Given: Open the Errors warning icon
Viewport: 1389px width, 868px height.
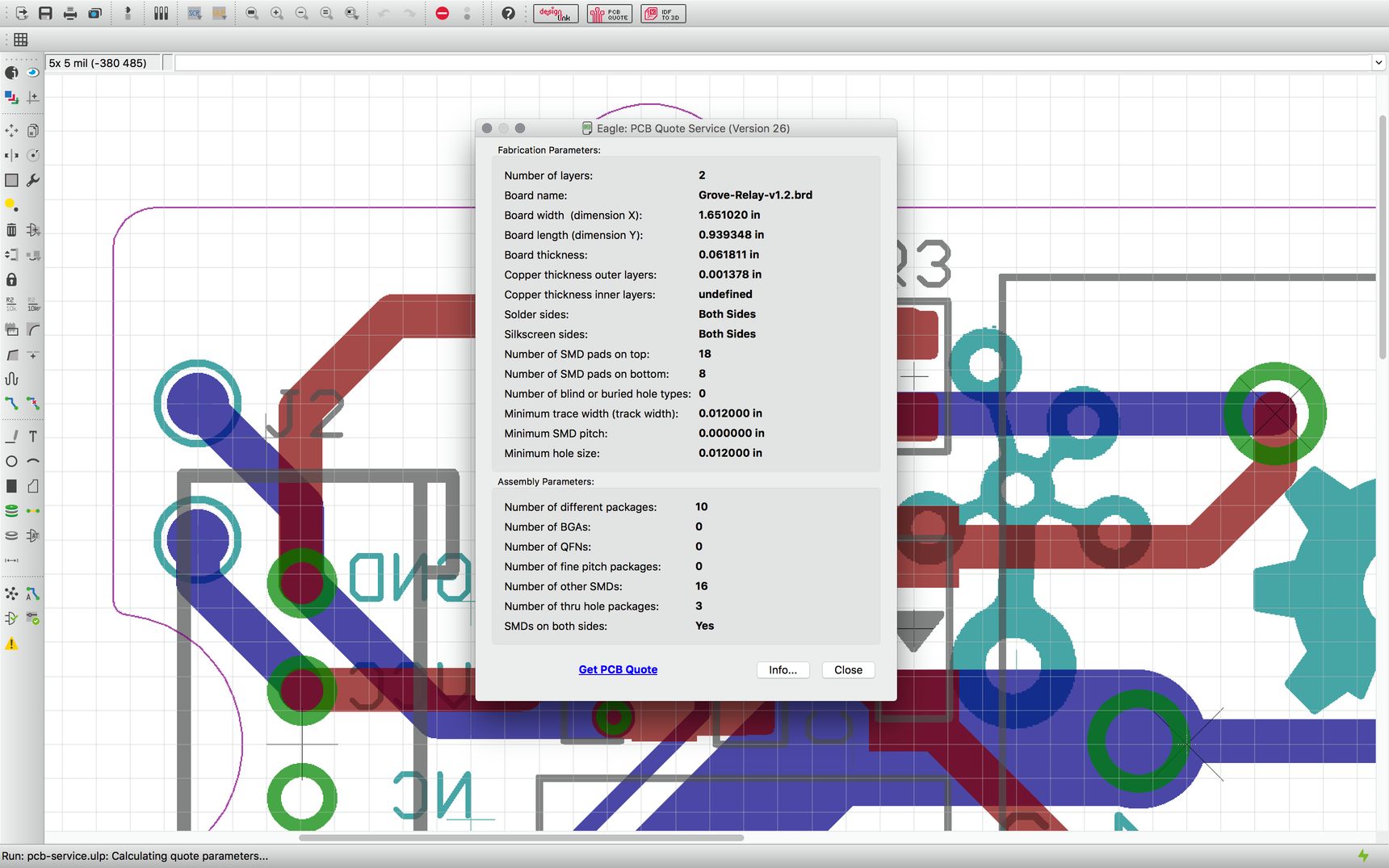Looking at the screenshot, I should click(x=11, y=644).
